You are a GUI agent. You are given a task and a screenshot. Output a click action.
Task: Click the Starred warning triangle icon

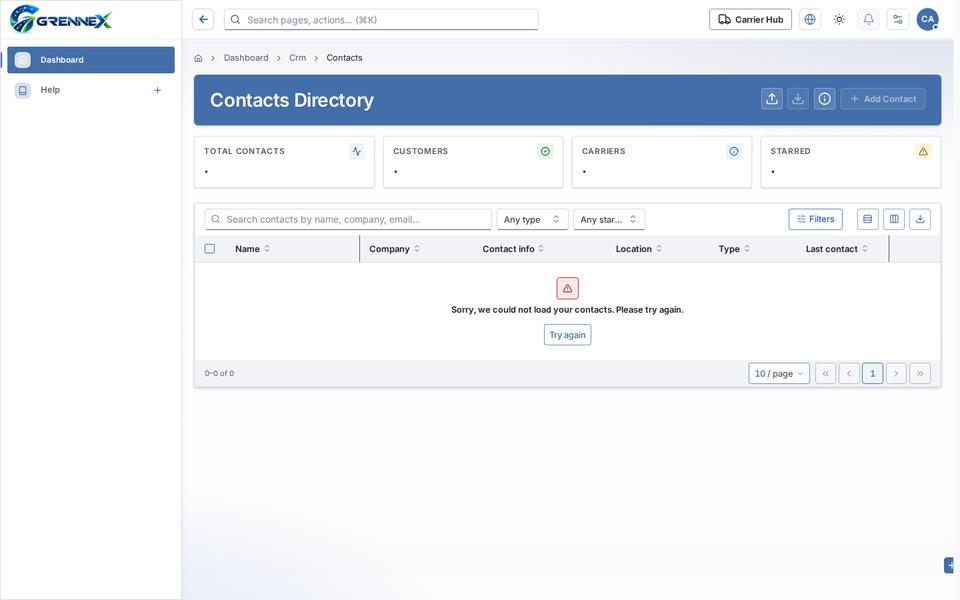pos(923,151)
